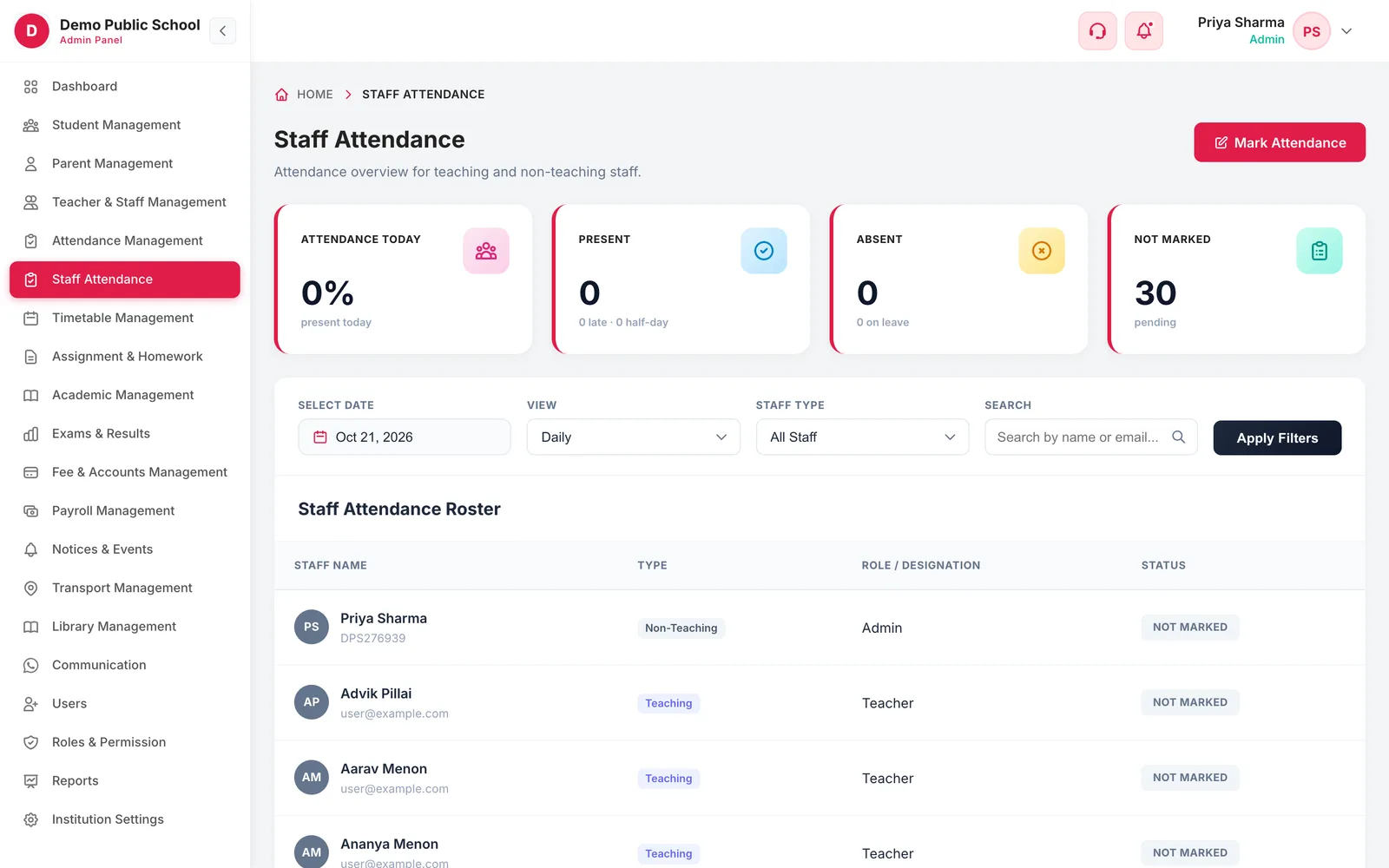Click the Present checkmark icon
This screenshot has height=868, width=1389.
tap(764, 251)
